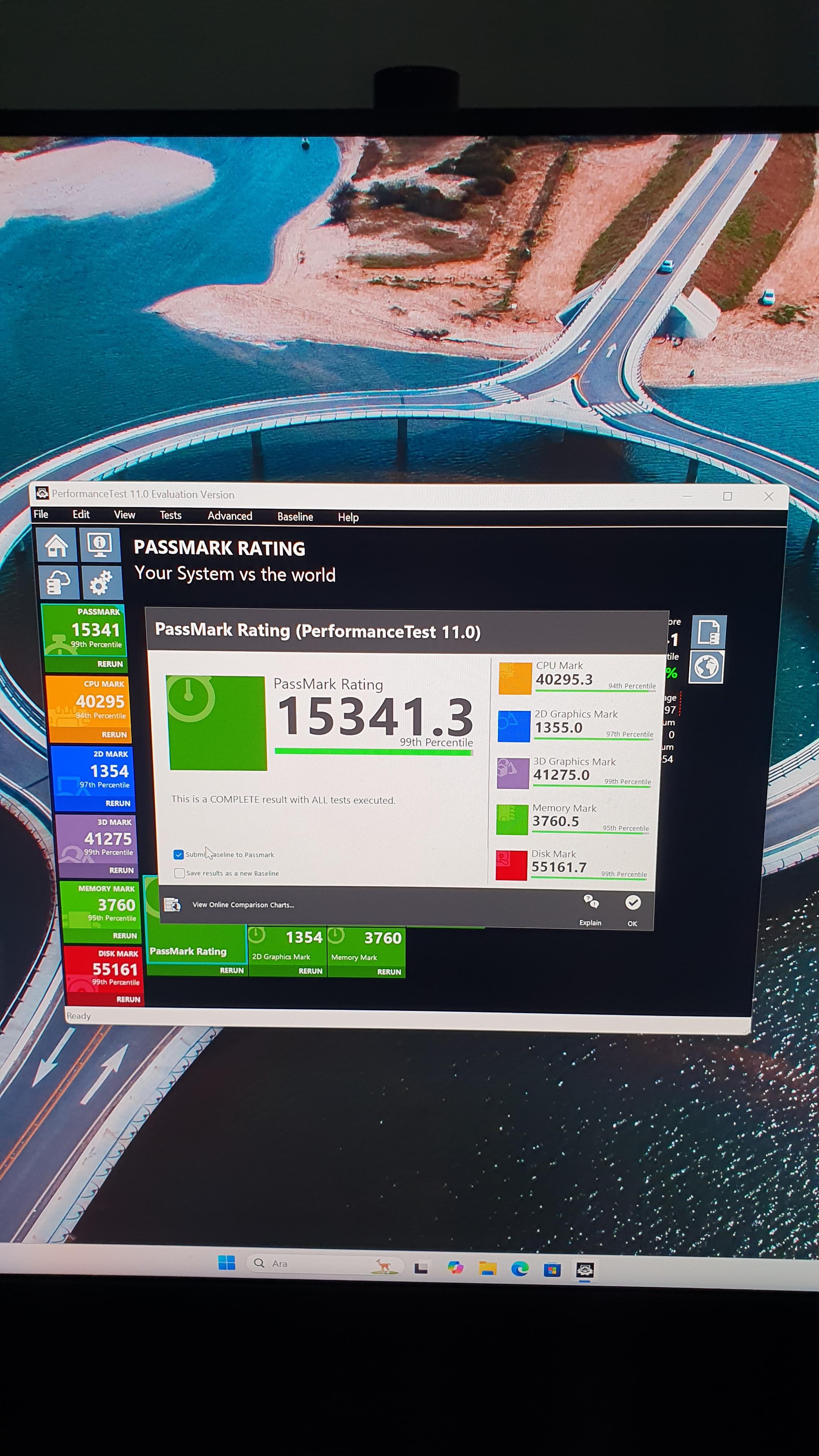Click the taskbar search box Ara
This screenshot has width=819, height=1456.
324,1264
